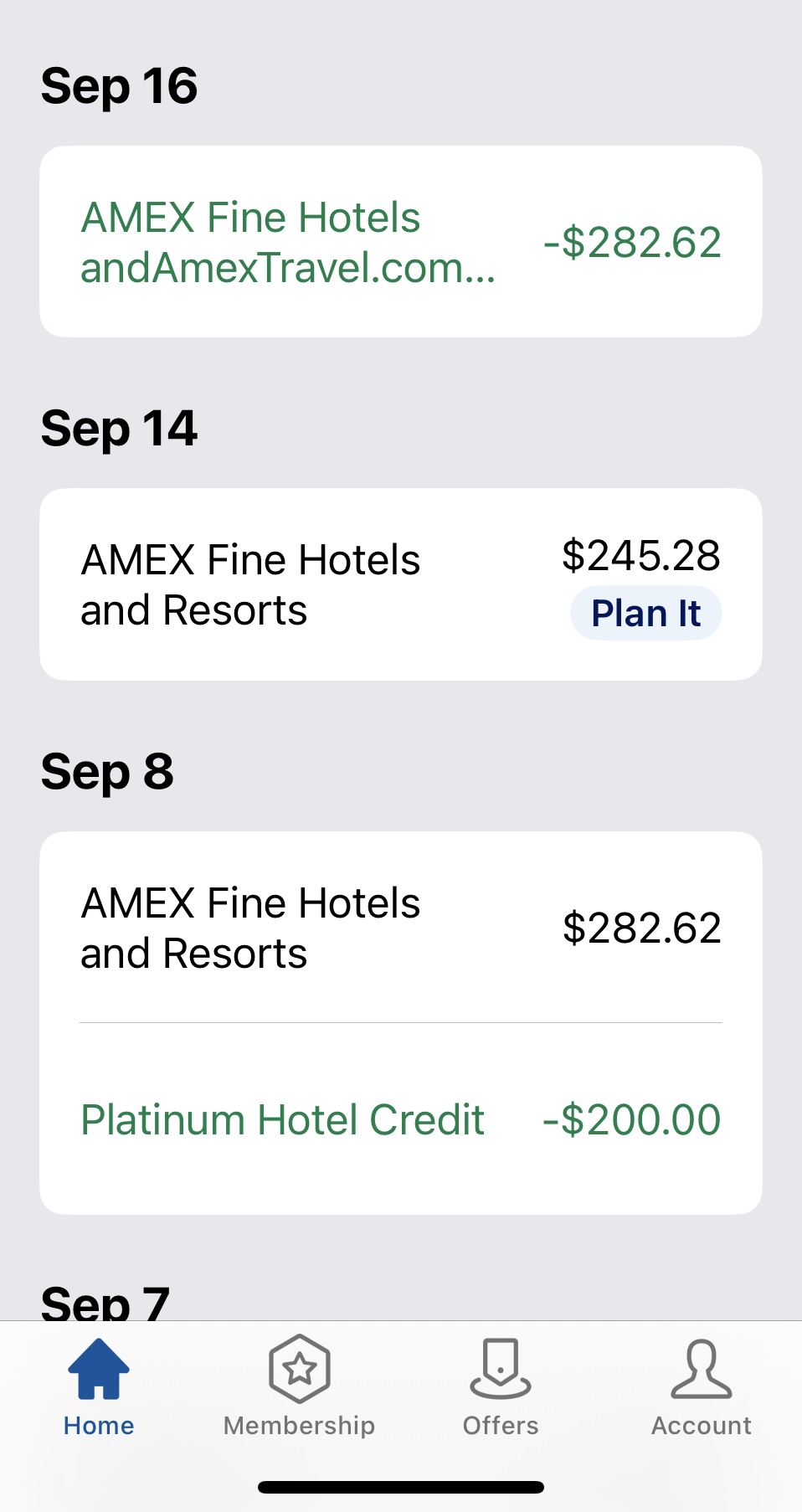Viewport: 802px width, 1512px height.
Task: Switch to the Membership tab label
Action: [x=299, y=1426]
